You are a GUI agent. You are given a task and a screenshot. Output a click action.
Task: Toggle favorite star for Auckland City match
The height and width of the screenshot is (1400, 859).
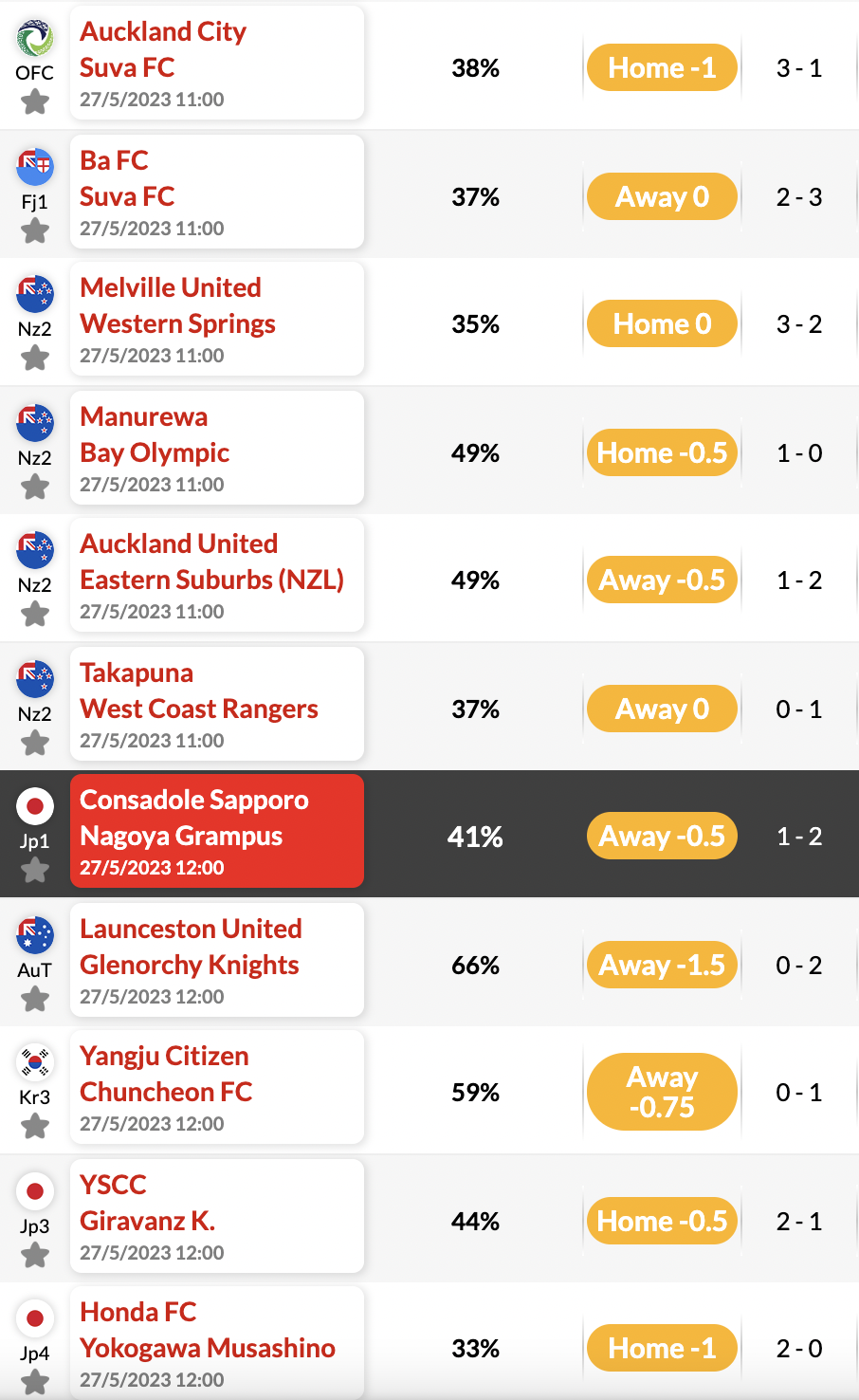(35, 101)
